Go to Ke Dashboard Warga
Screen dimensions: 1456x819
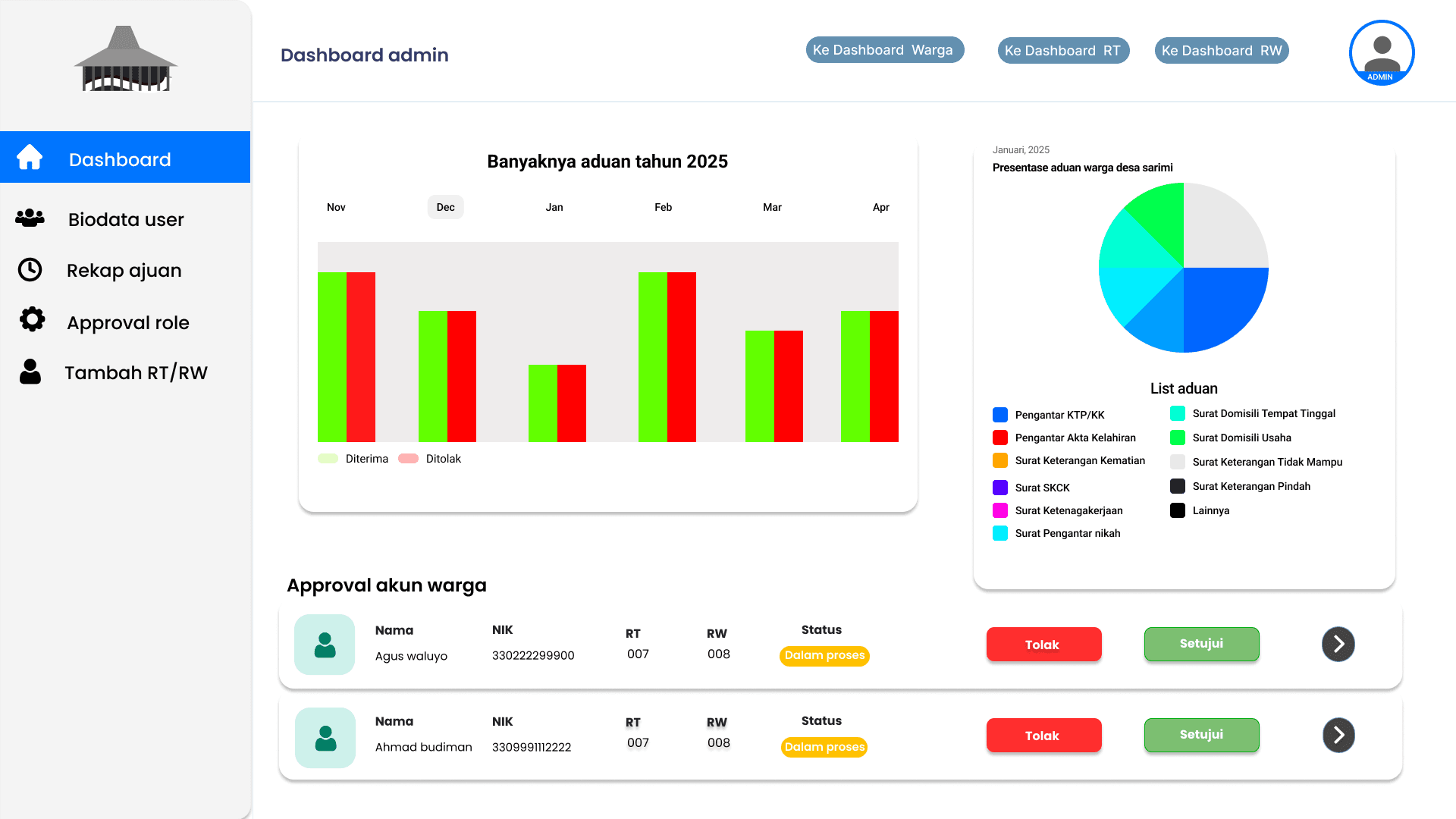click(x=884, y=50)
